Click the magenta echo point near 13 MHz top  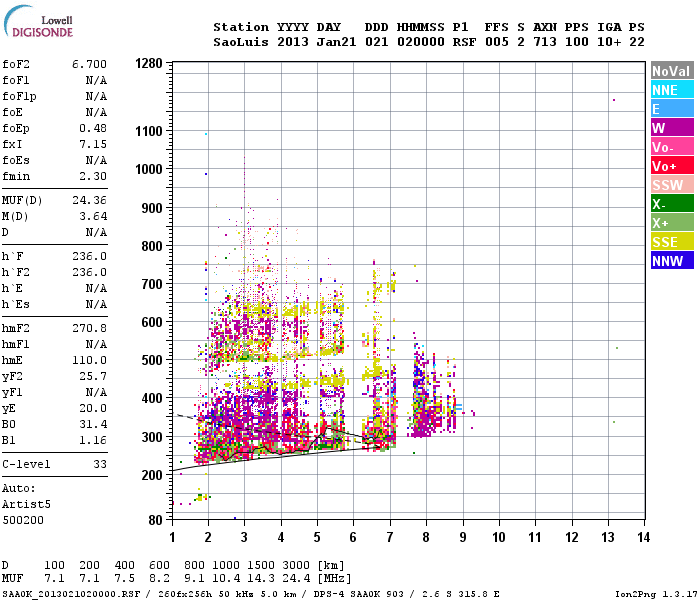pyautogui.click(x=614, y=100)
